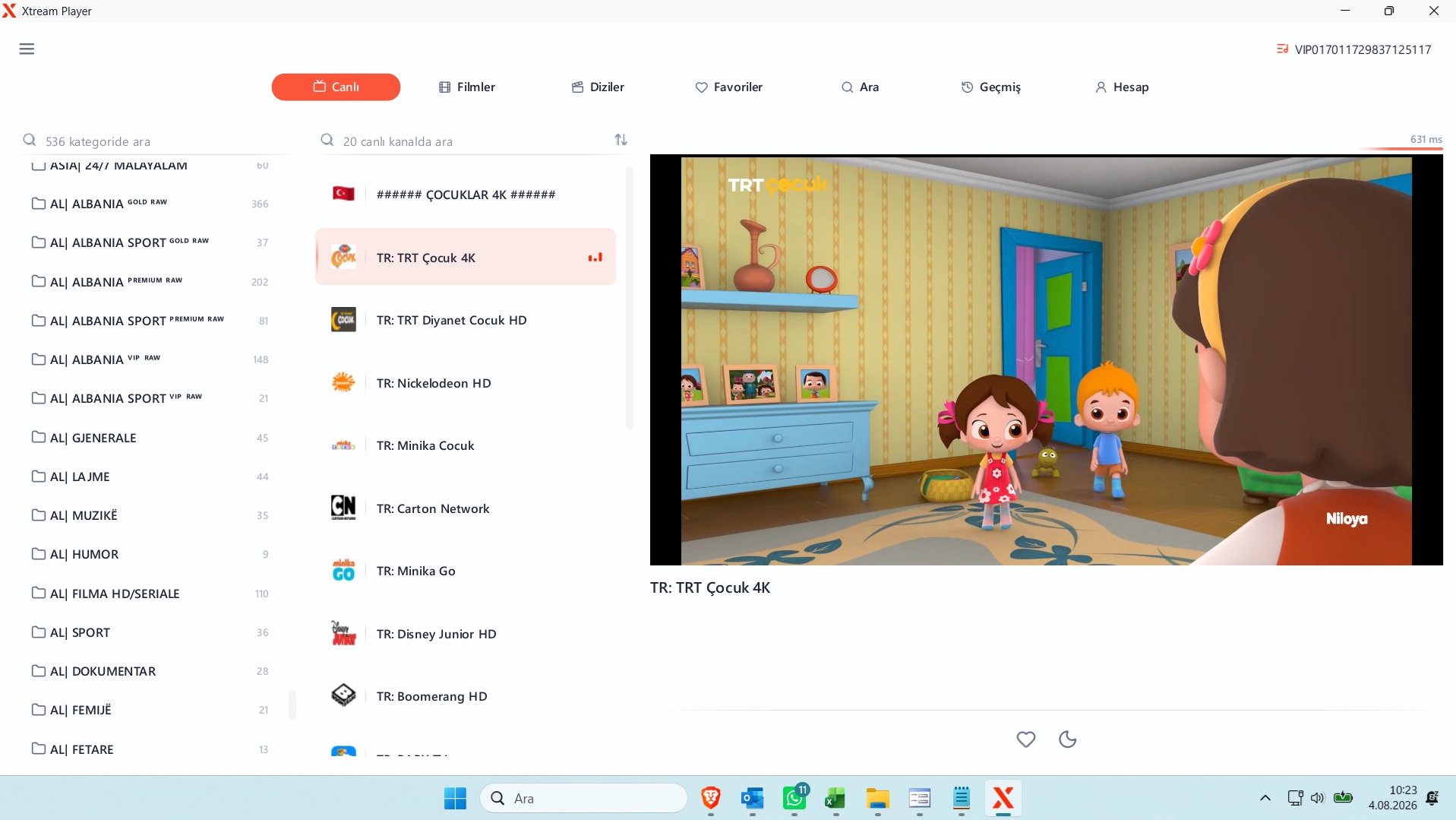Select AL| ALBANIA VIP RAW category
The image size is (1456, 820).
[150, 359]
